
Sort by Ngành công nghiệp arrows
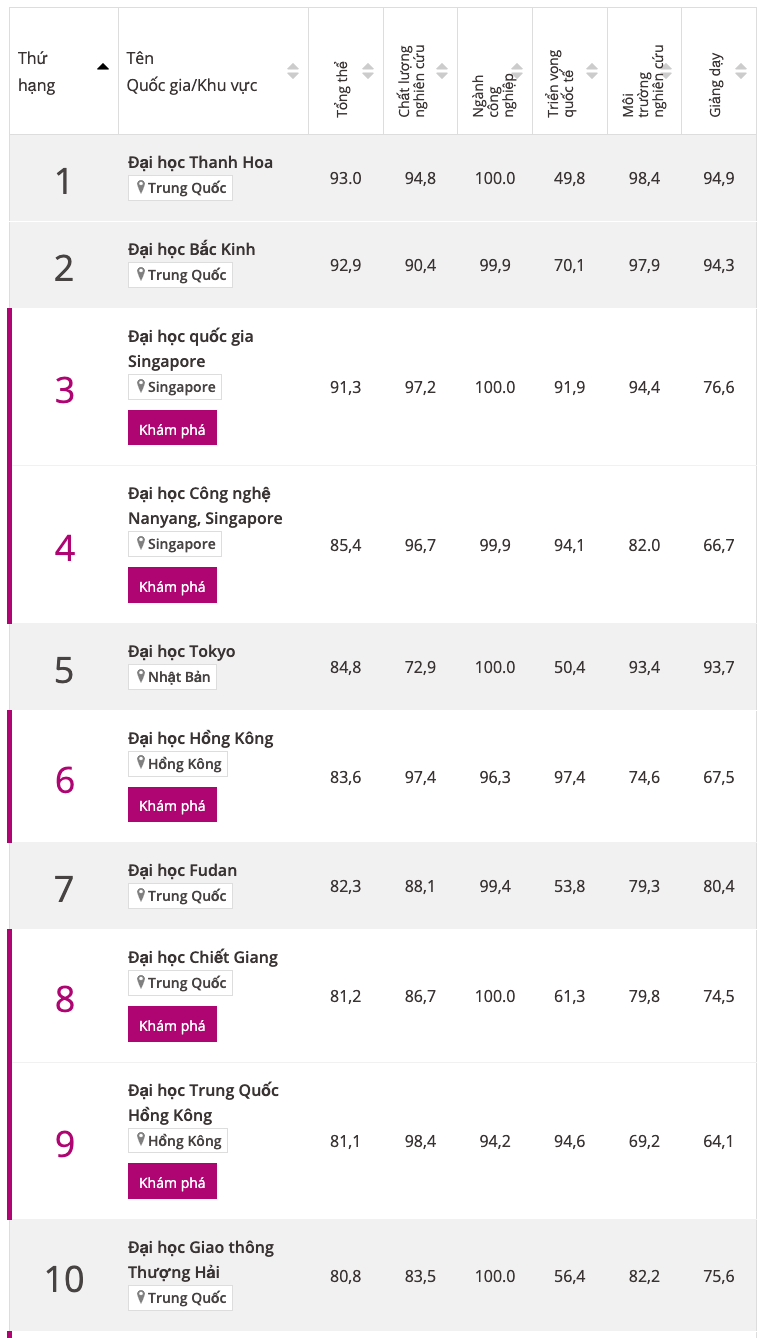click(x=517, y=71)
